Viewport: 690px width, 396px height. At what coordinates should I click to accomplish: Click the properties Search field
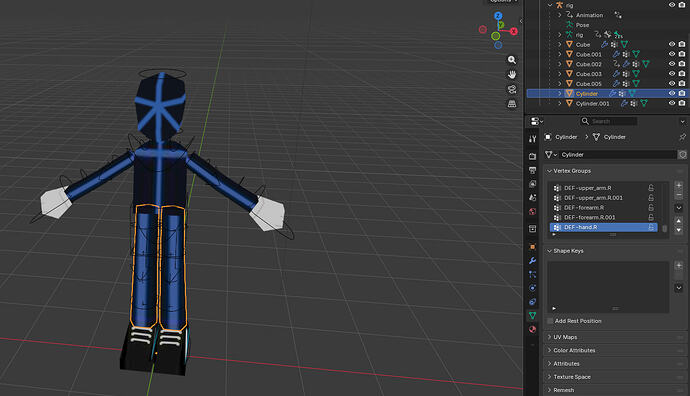click(x=609, y=121)
